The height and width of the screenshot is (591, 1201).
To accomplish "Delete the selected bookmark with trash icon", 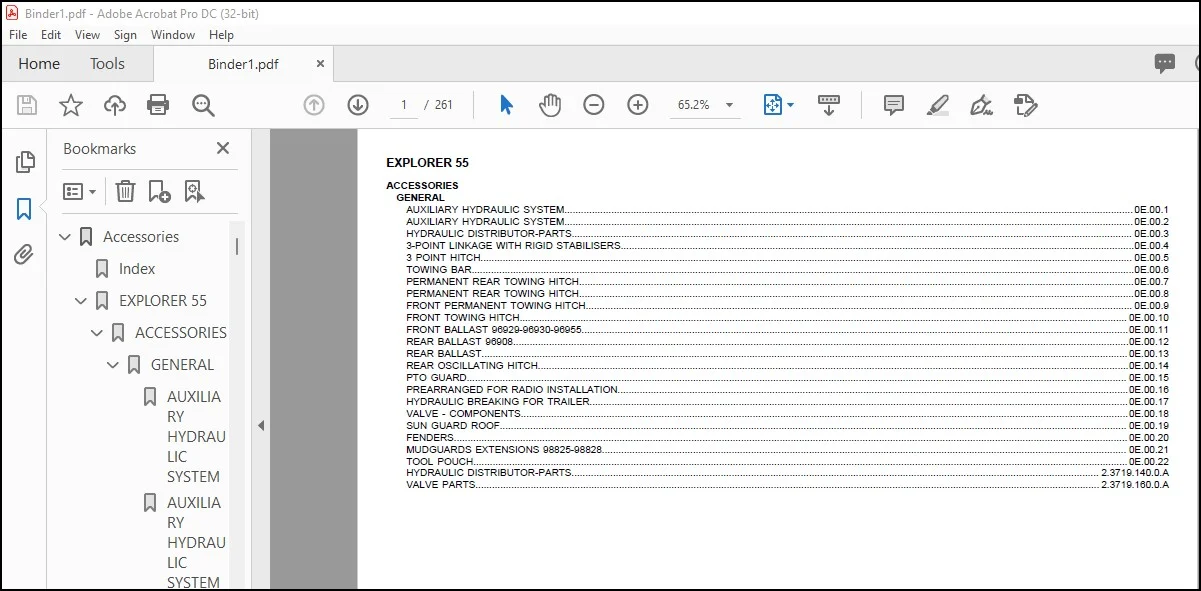I will [x=125, y=191].
